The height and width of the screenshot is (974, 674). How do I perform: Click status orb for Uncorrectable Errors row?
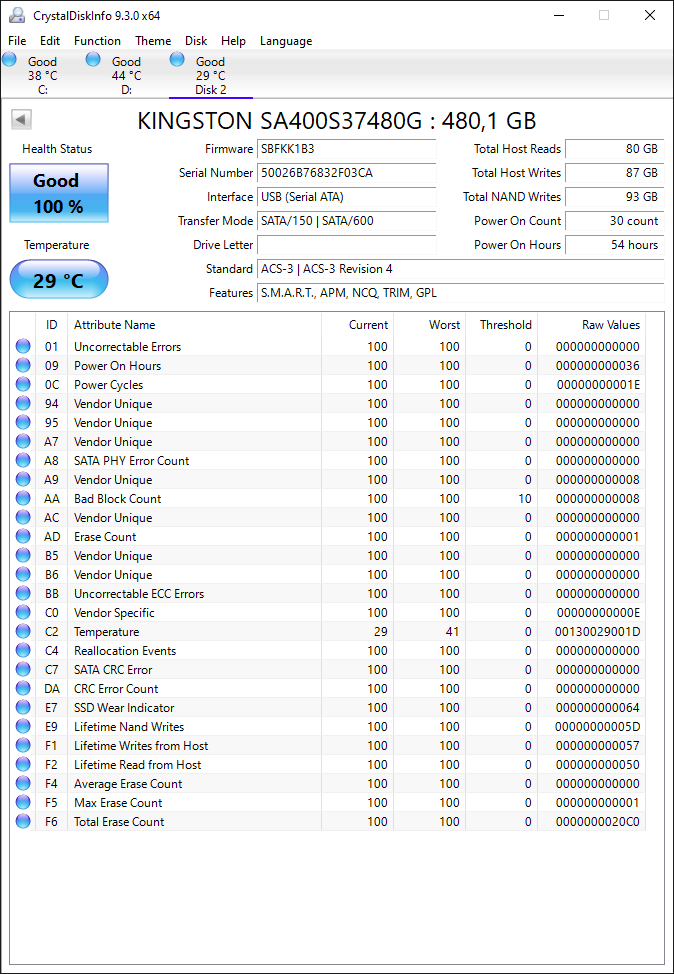[x=23, y=346]
